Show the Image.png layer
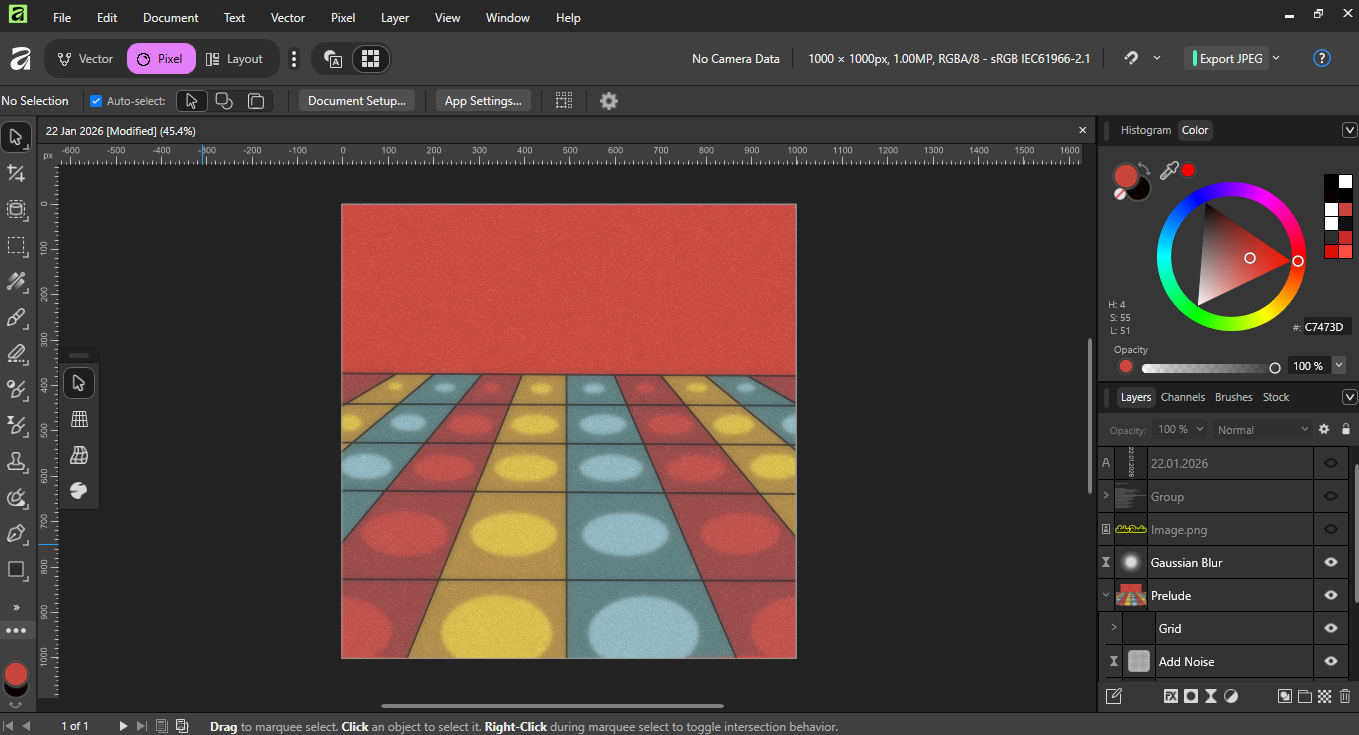 pyautogui.click(x=1331, y=529)
